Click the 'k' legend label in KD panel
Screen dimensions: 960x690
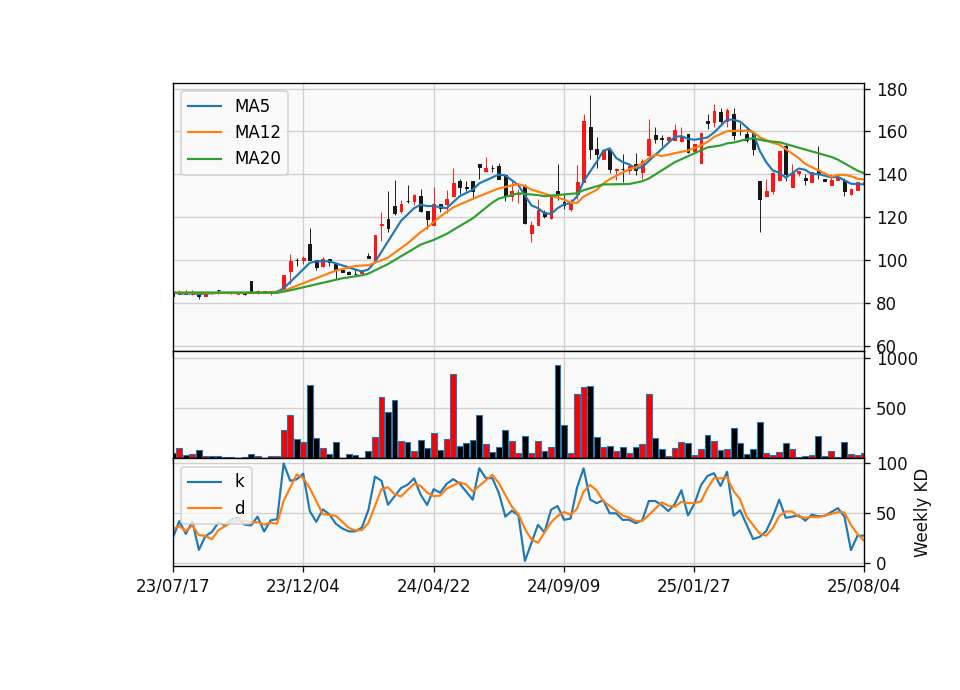coord(239,481)
